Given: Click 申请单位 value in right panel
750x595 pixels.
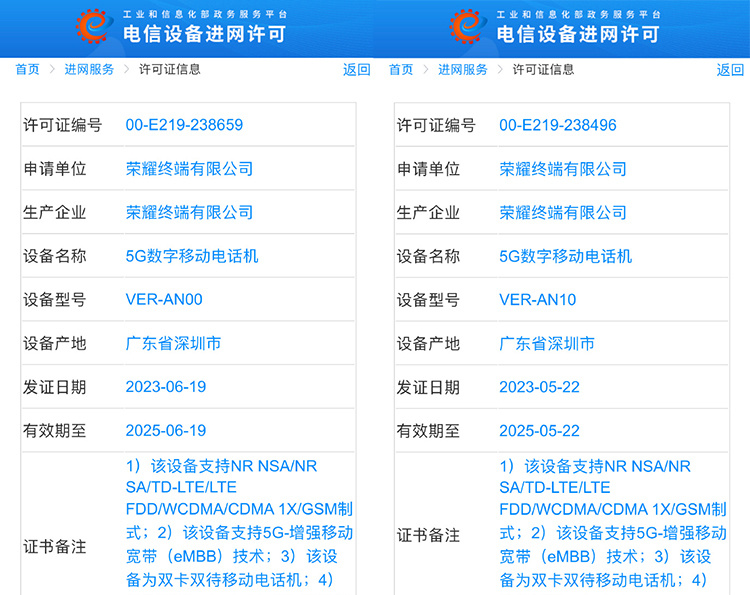Looking at the screenshot, I should point(563,169).
